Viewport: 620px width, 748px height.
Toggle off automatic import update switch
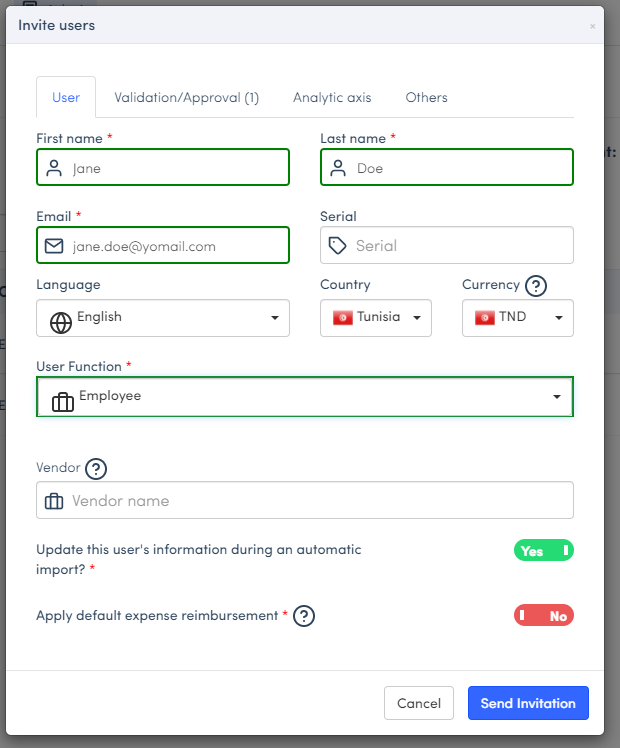point(543,551)
